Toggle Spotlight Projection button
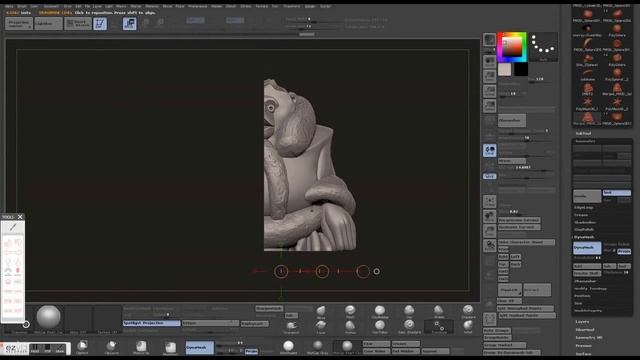The image size is (640, 360). 151,323
